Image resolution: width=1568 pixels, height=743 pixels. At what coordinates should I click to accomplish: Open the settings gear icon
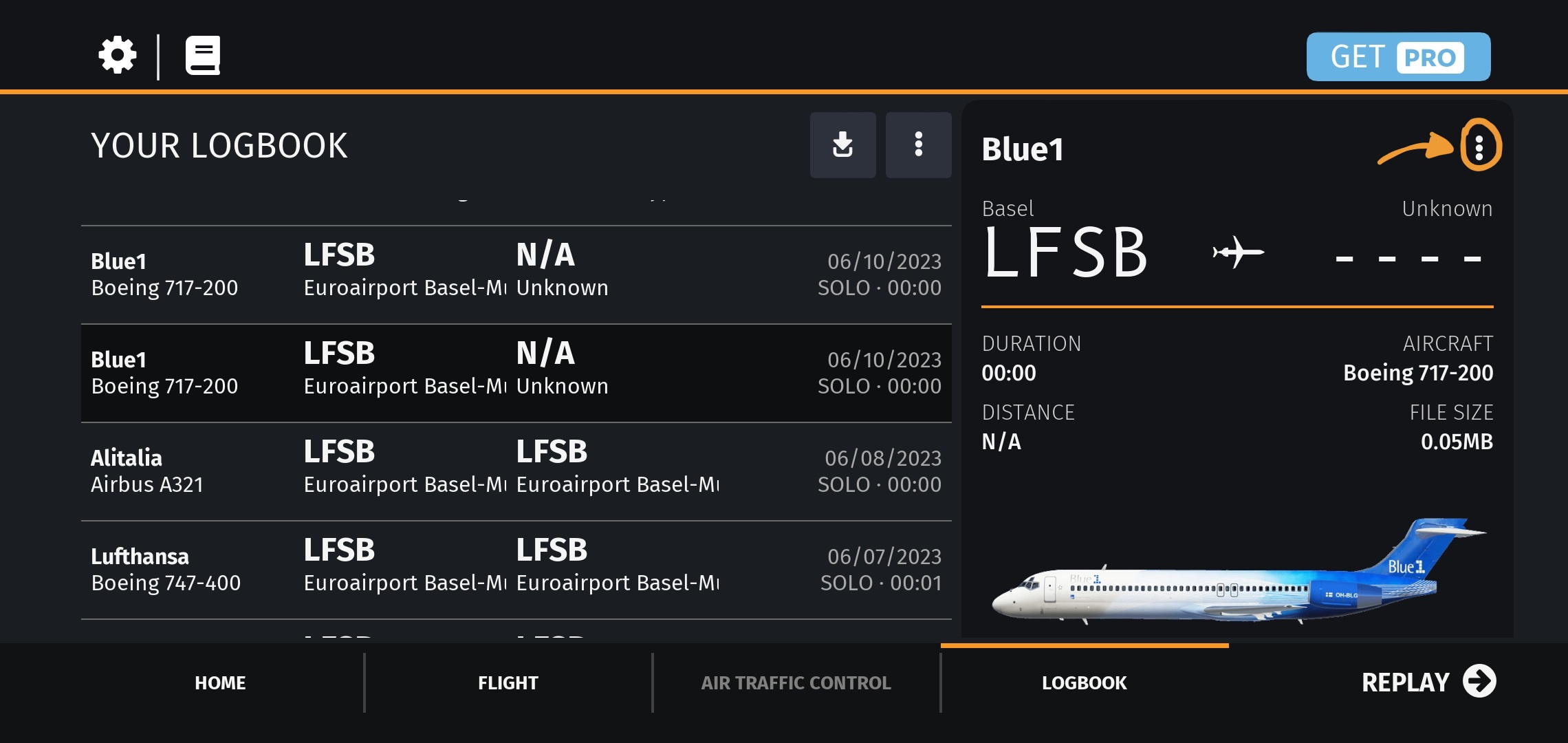point(118,55)
